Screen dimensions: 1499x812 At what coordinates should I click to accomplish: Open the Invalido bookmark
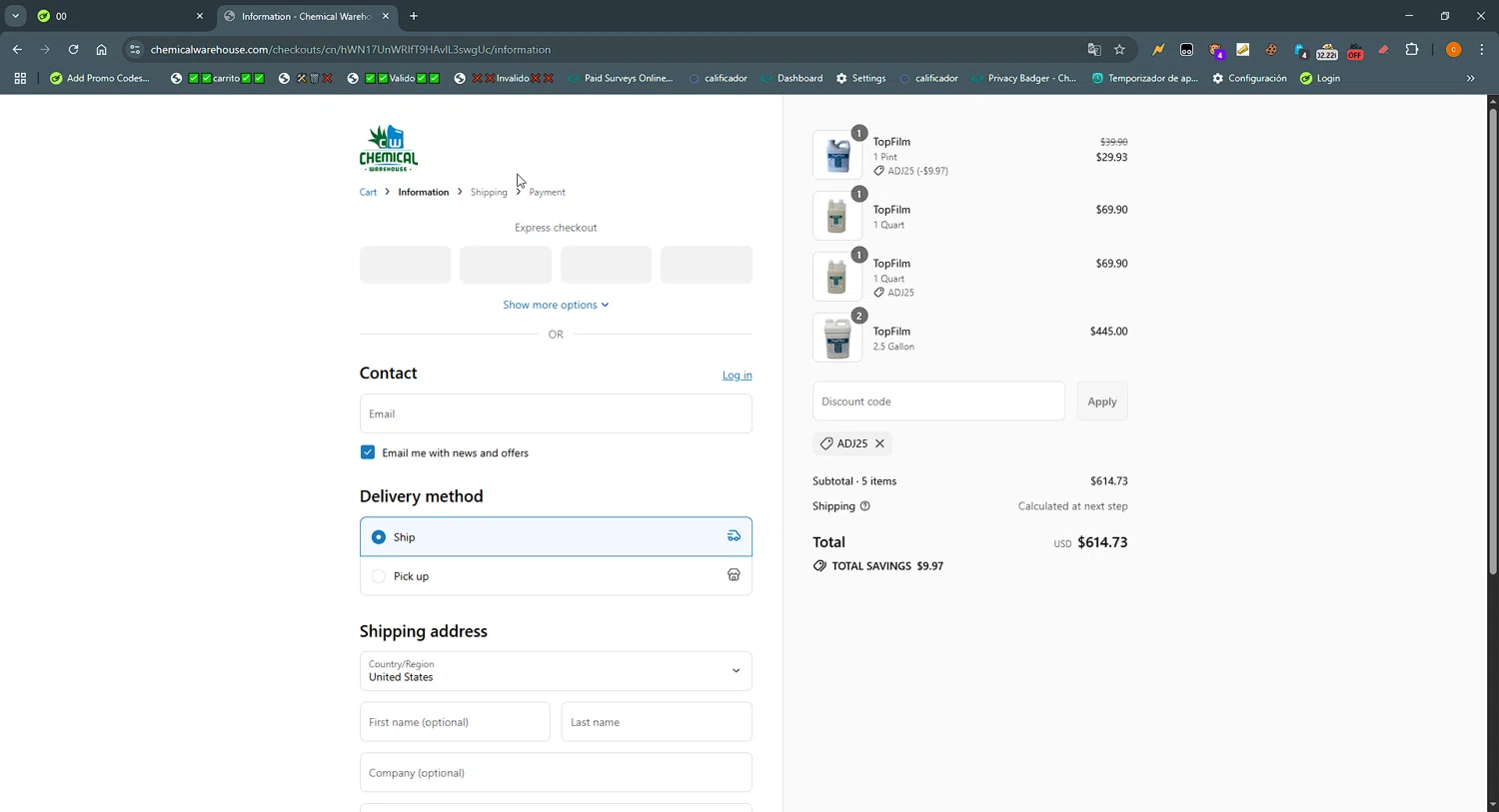pos(504,78)
